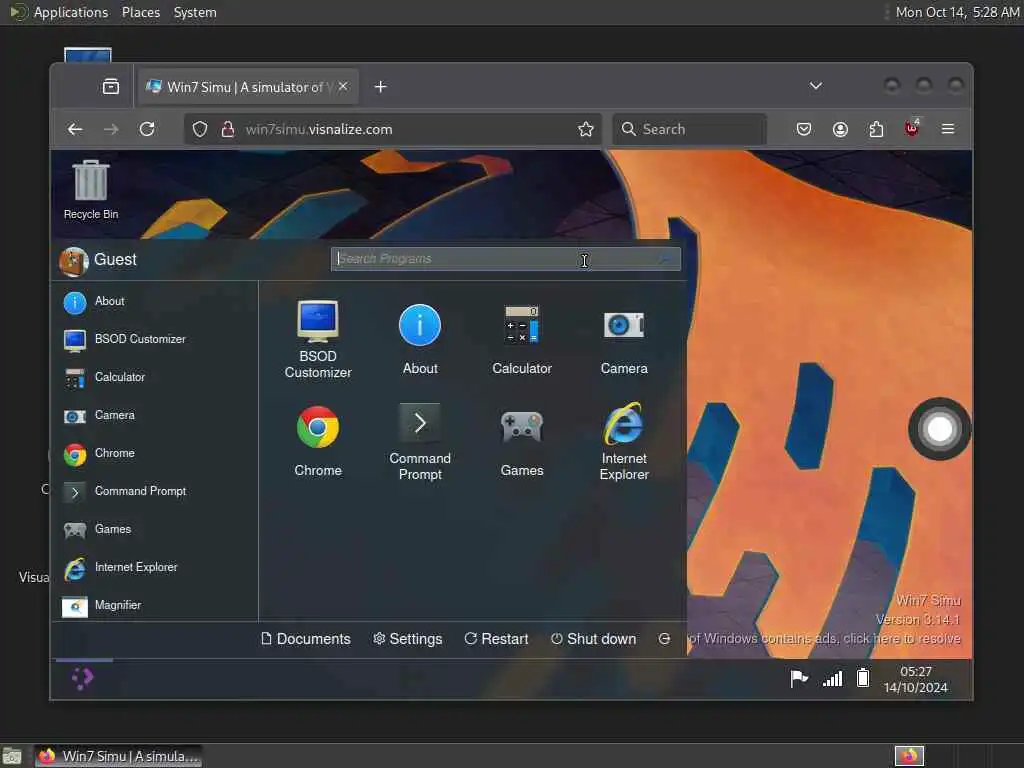
Task: Reload the current page
Action: pos(147,129)
